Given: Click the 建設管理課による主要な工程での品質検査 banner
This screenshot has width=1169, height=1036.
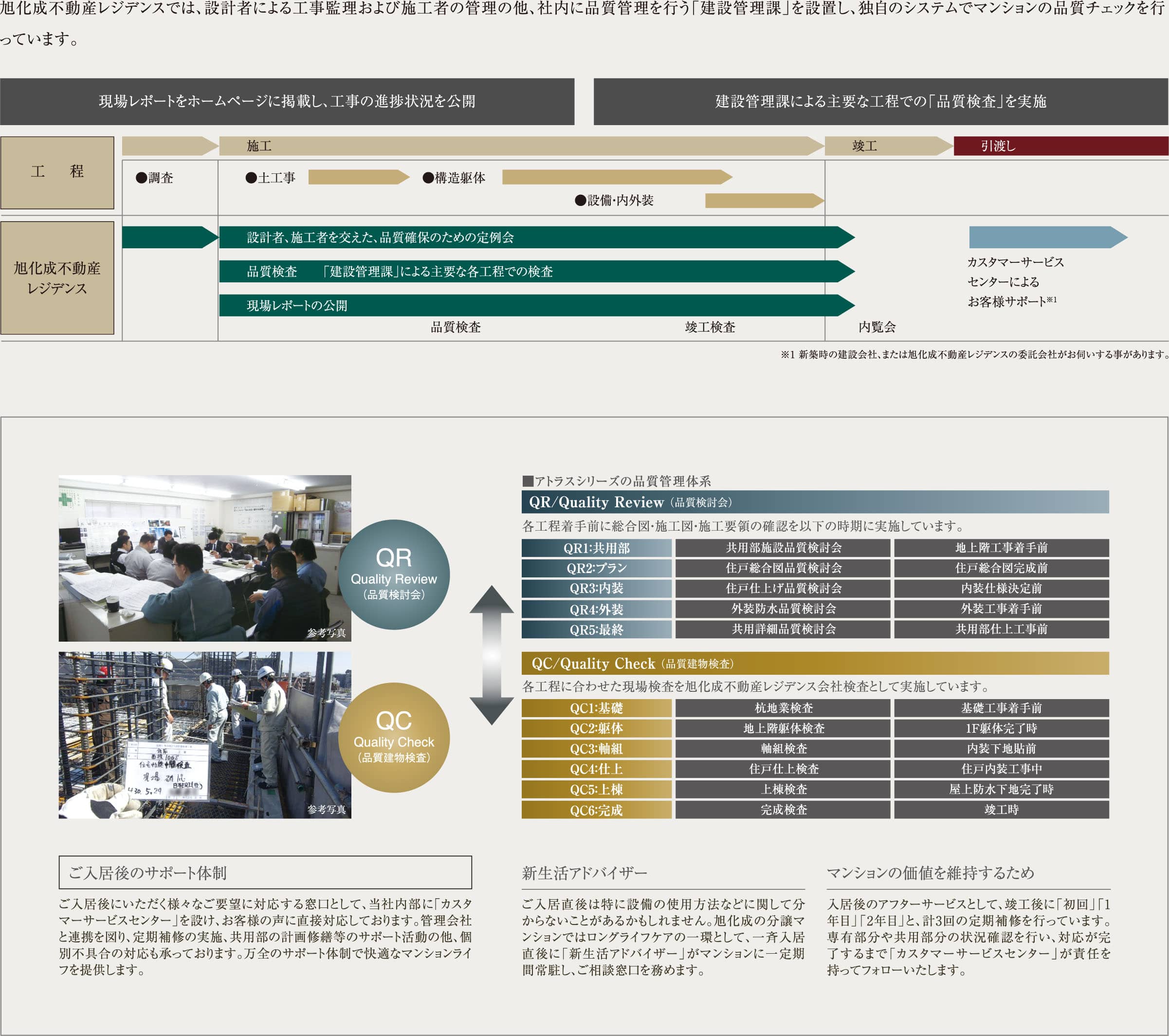Looking at the screenshot, I should coord(881,101).
